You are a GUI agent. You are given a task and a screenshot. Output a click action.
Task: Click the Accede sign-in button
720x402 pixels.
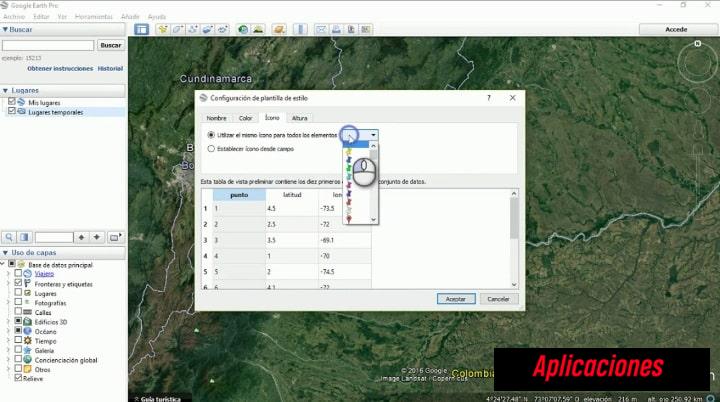coord(676,29)
